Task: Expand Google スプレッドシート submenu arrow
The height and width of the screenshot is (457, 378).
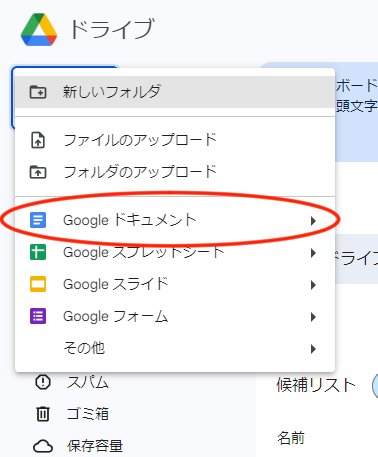Action: [313, 253]
